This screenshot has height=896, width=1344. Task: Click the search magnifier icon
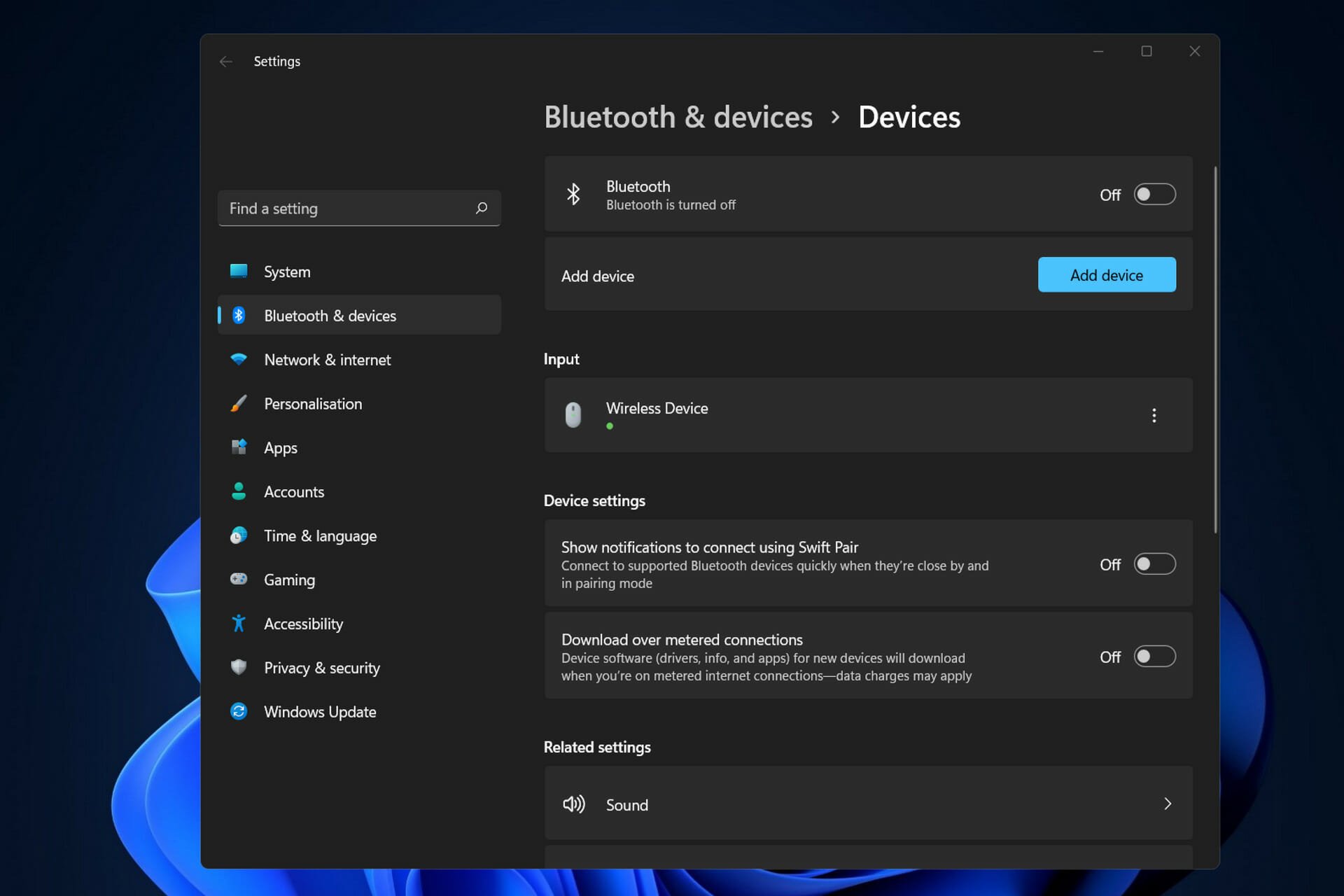482,208
